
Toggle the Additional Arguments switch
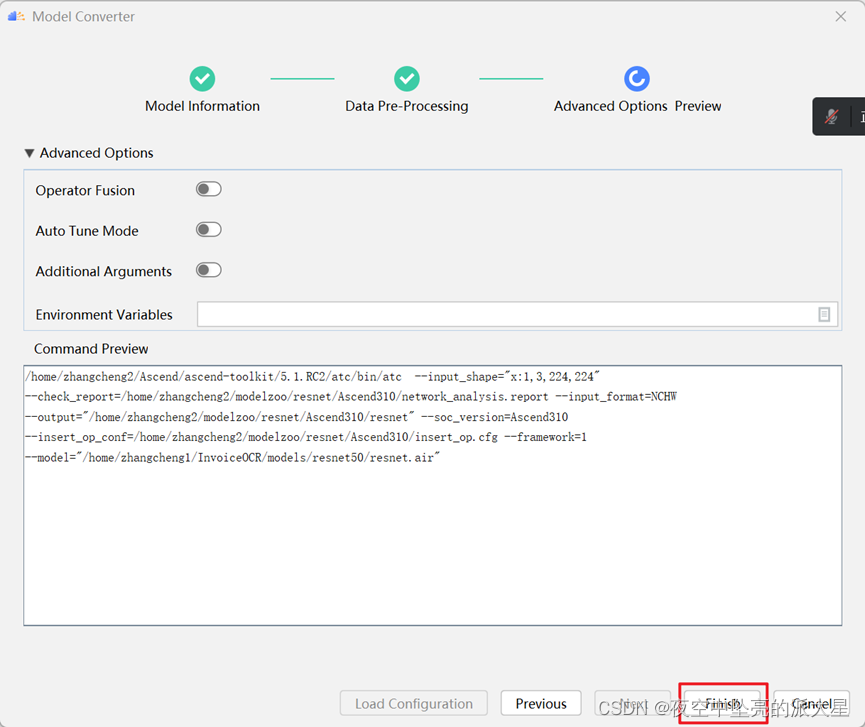click(209, 270)
